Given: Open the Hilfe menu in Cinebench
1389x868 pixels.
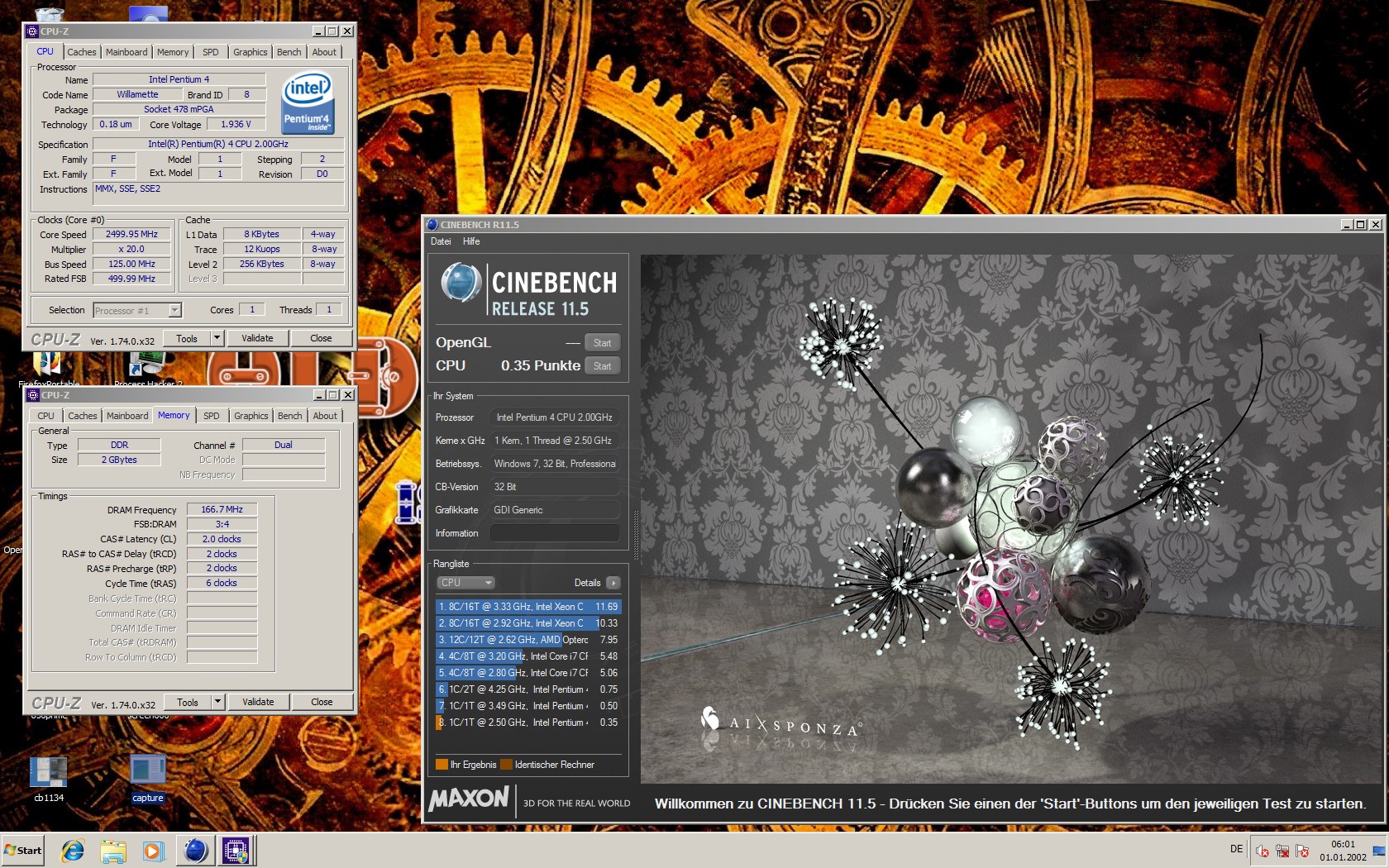Looking at the screenshot, I should [x=471, y=241].
